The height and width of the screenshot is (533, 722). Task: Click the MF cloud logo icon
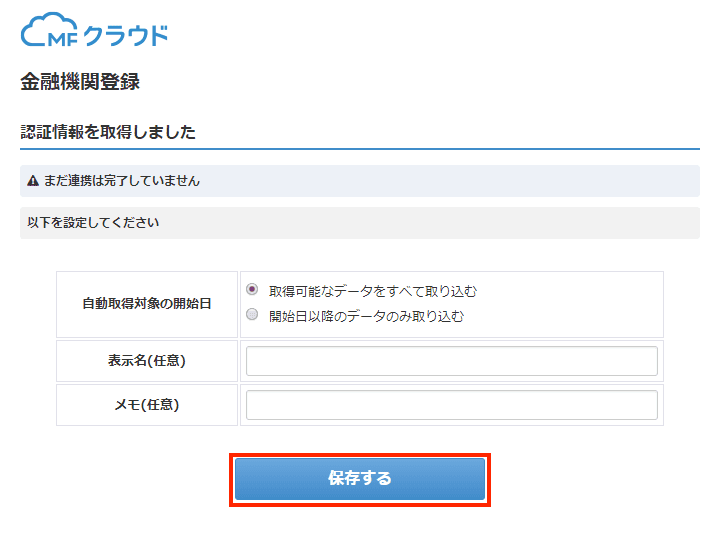click(x=49, y=31)
